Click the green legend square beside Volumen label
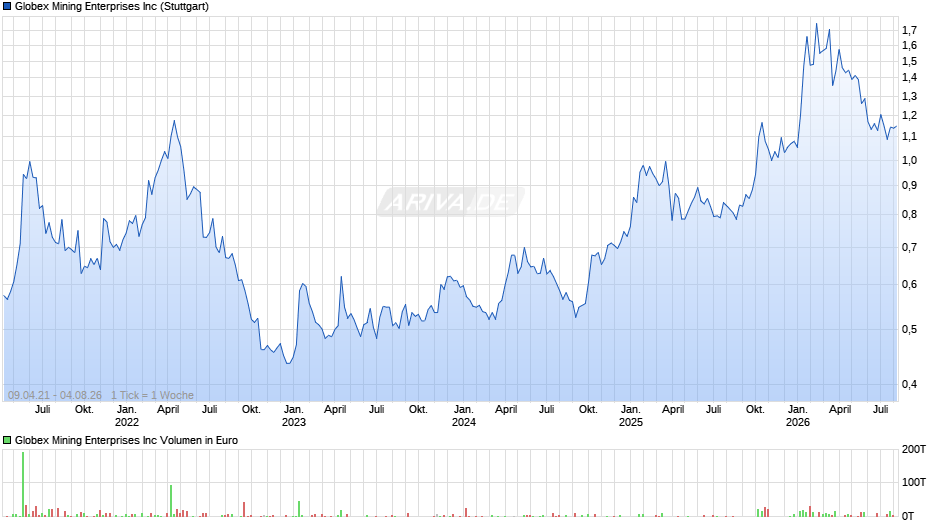Screen dimensions: 940x526 (7, 440)
